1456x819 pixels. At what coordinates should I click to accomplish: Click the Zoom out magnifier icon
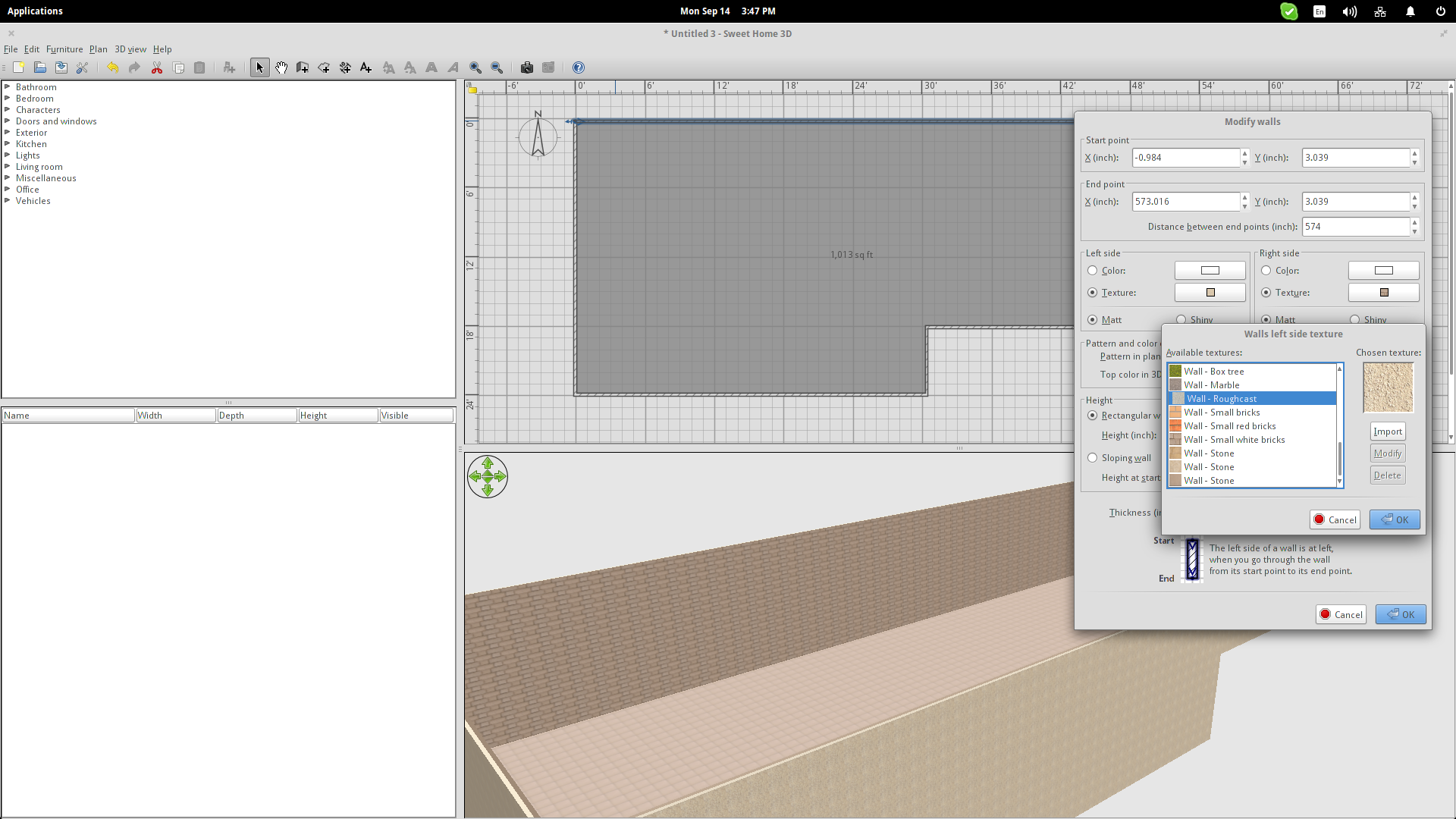(x=497, y=67)
